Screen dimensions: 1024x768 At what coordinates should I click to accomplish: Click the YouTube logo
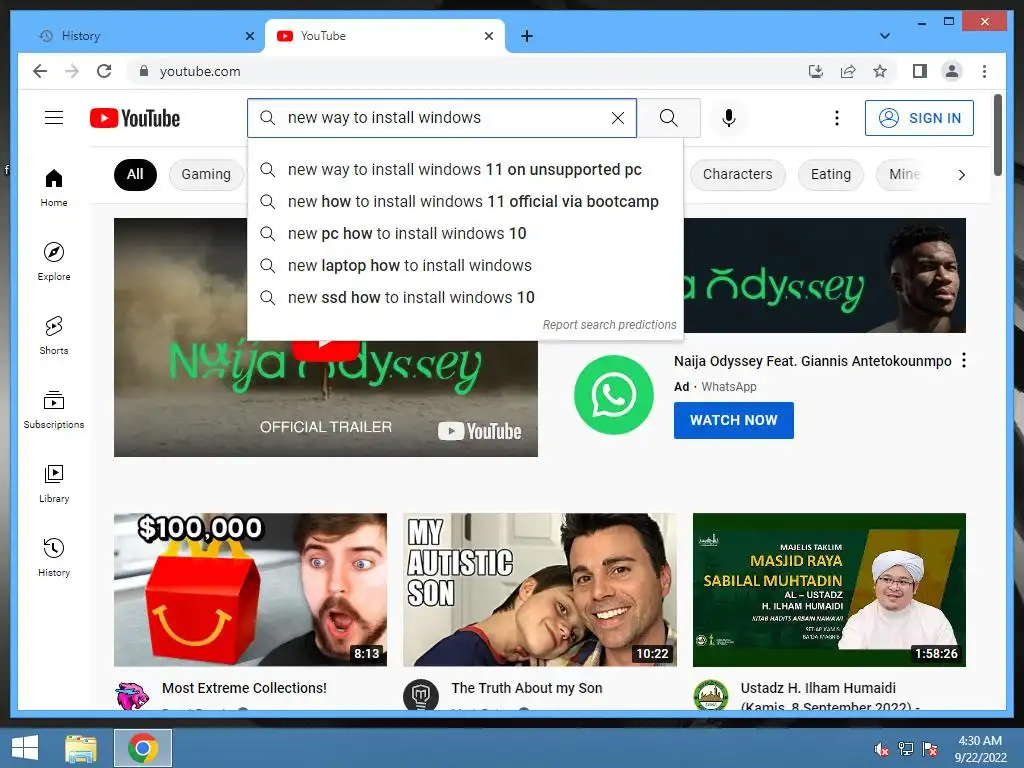click(135, 118)
